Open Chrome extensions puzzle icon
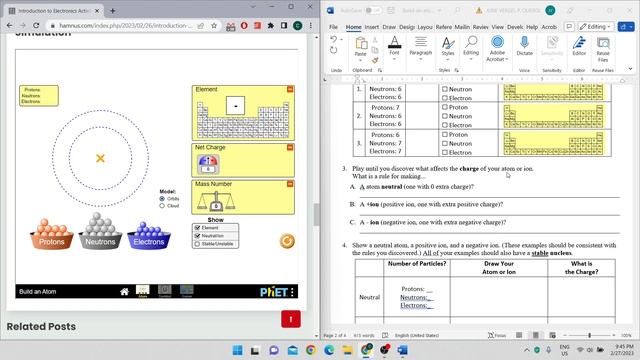Image resolution: width=640 pixels, height=360 pixels. click(x=270, y=26)
